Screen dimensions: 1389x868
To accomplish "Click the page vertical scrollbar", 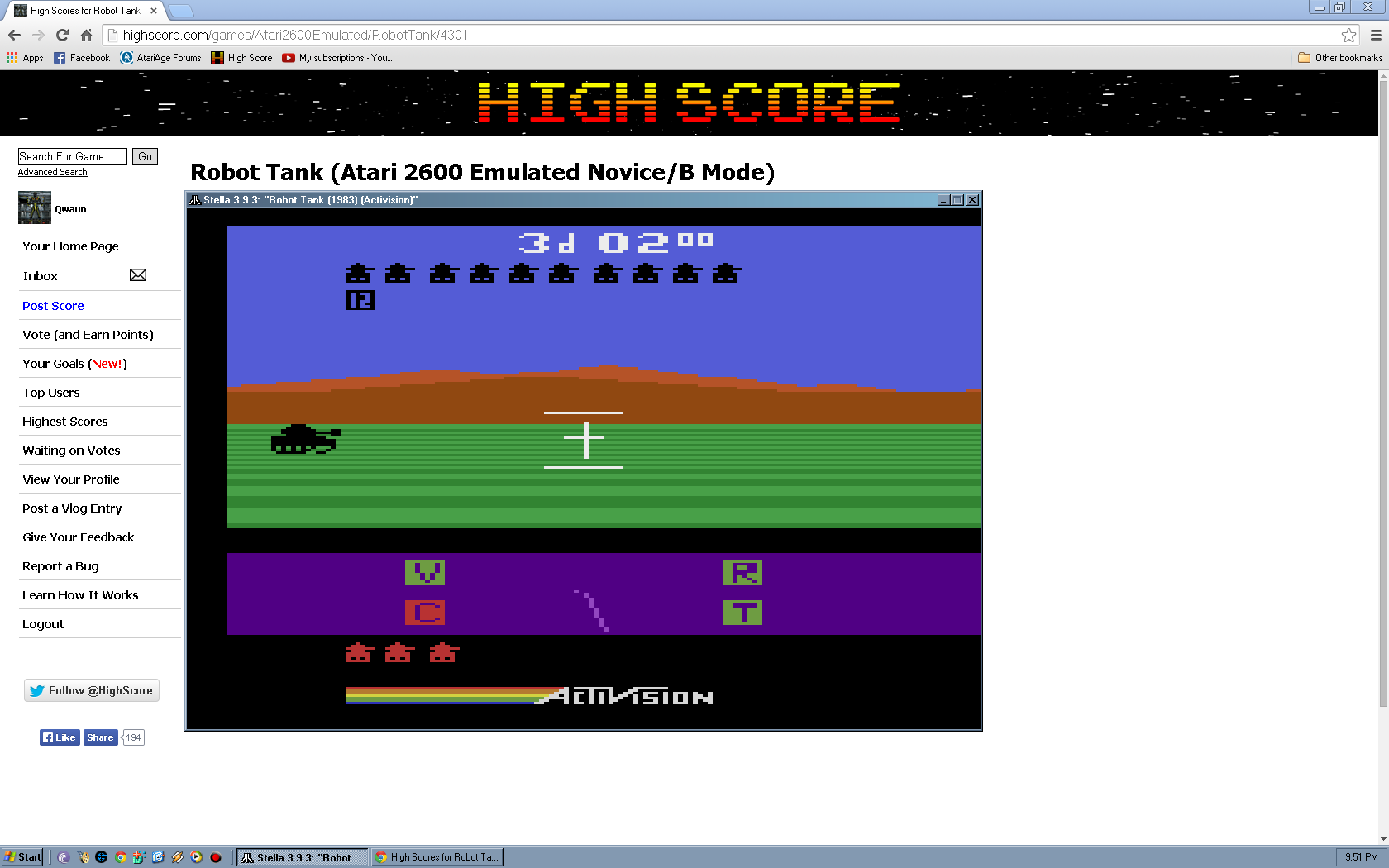I will click(x=1383, y=393).
